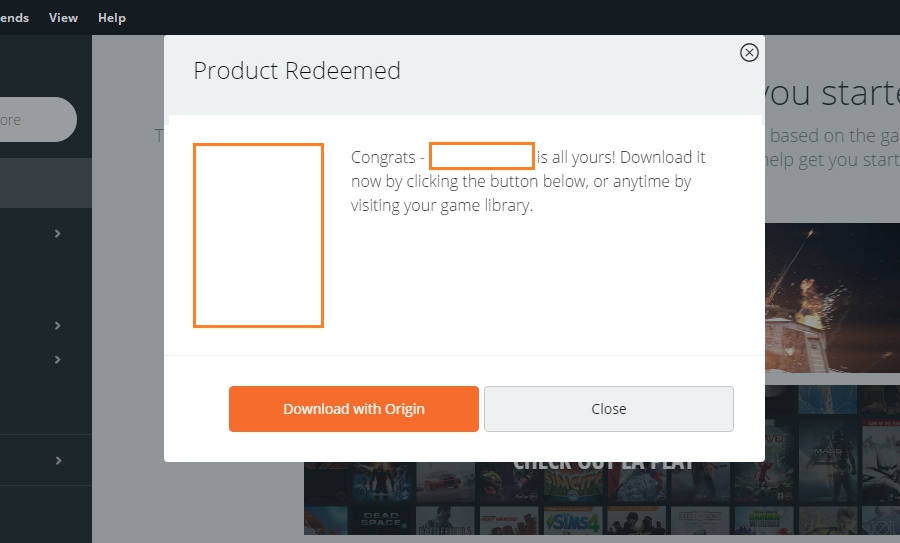Expand the second sidebar chevron from the top
Image resolution: width=900 pixels, height=543 pixels.
(x=58, y=325)
